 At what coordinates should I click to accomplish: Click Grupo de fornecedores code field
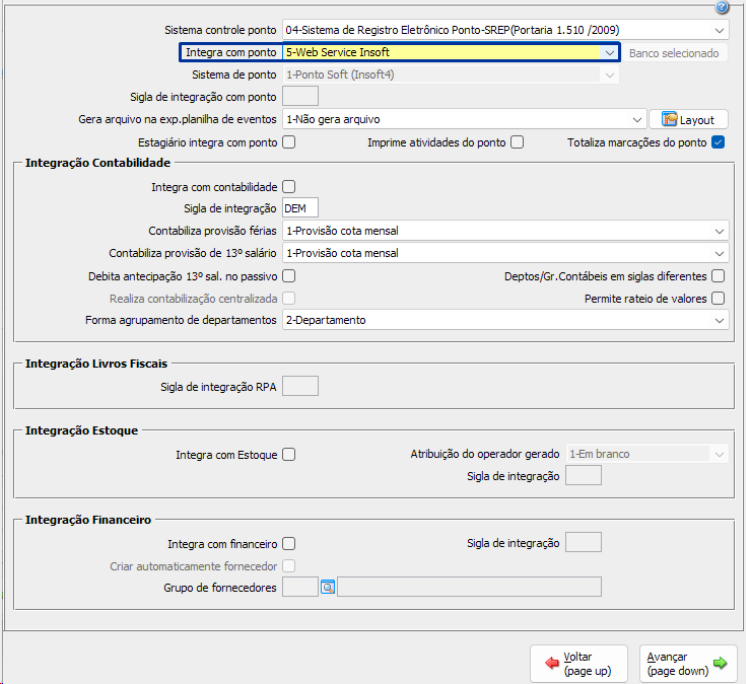(x=300, y=587)
